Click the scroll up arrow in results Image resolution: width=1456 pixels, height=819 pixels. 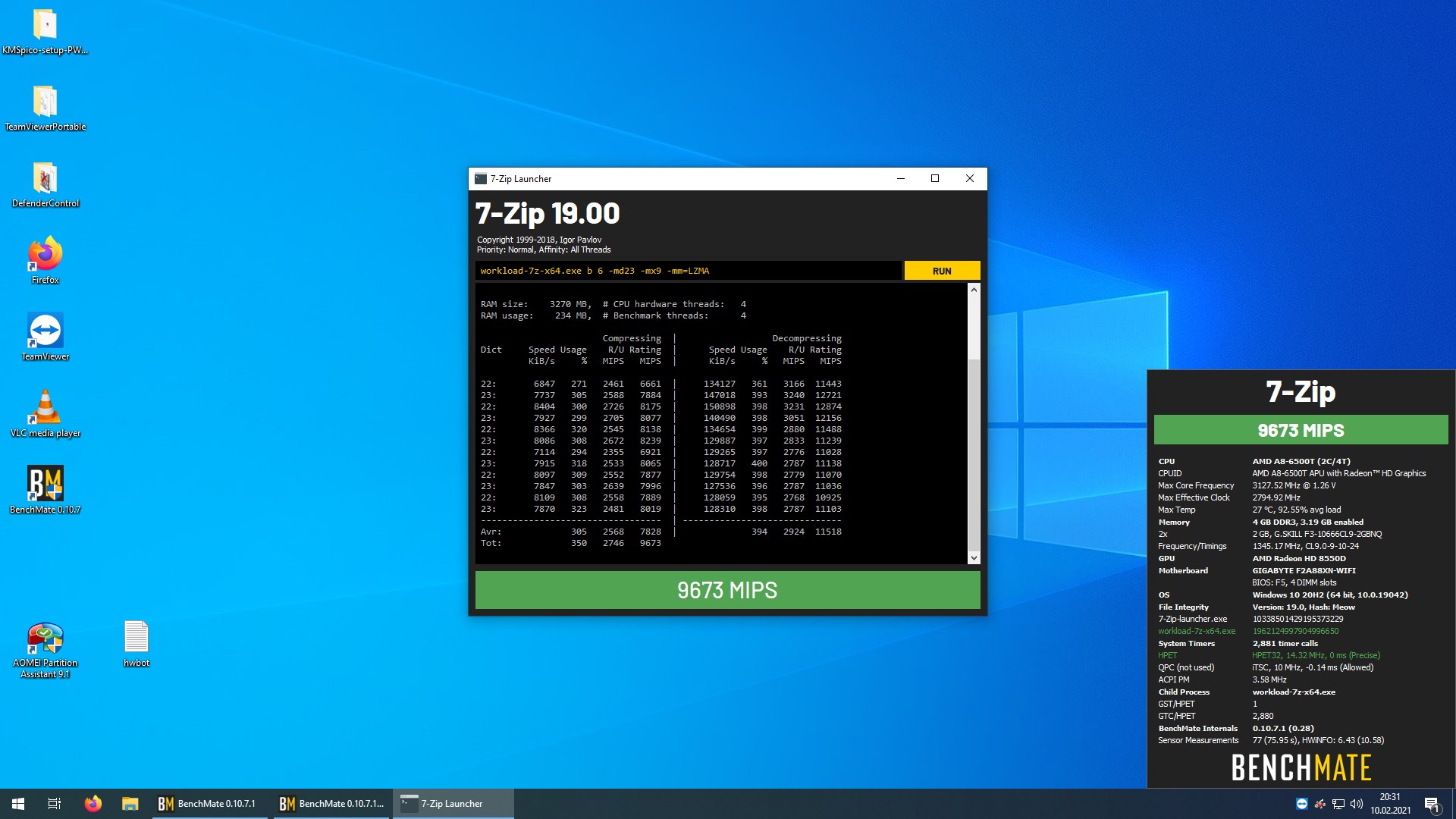[x=974, y=290]
